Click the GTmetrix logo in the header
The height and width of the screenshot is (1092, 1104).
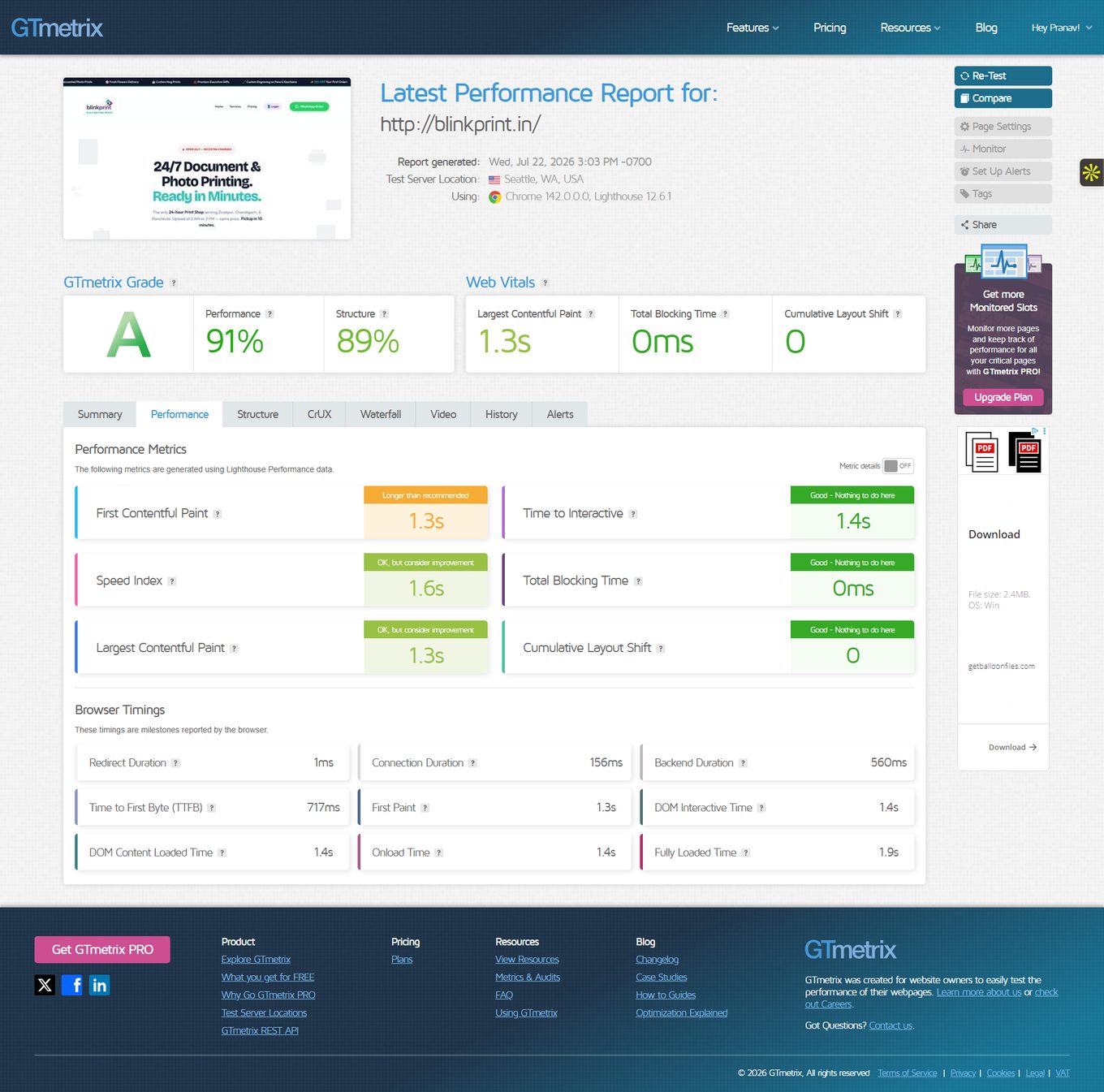[x=57, y=28]
